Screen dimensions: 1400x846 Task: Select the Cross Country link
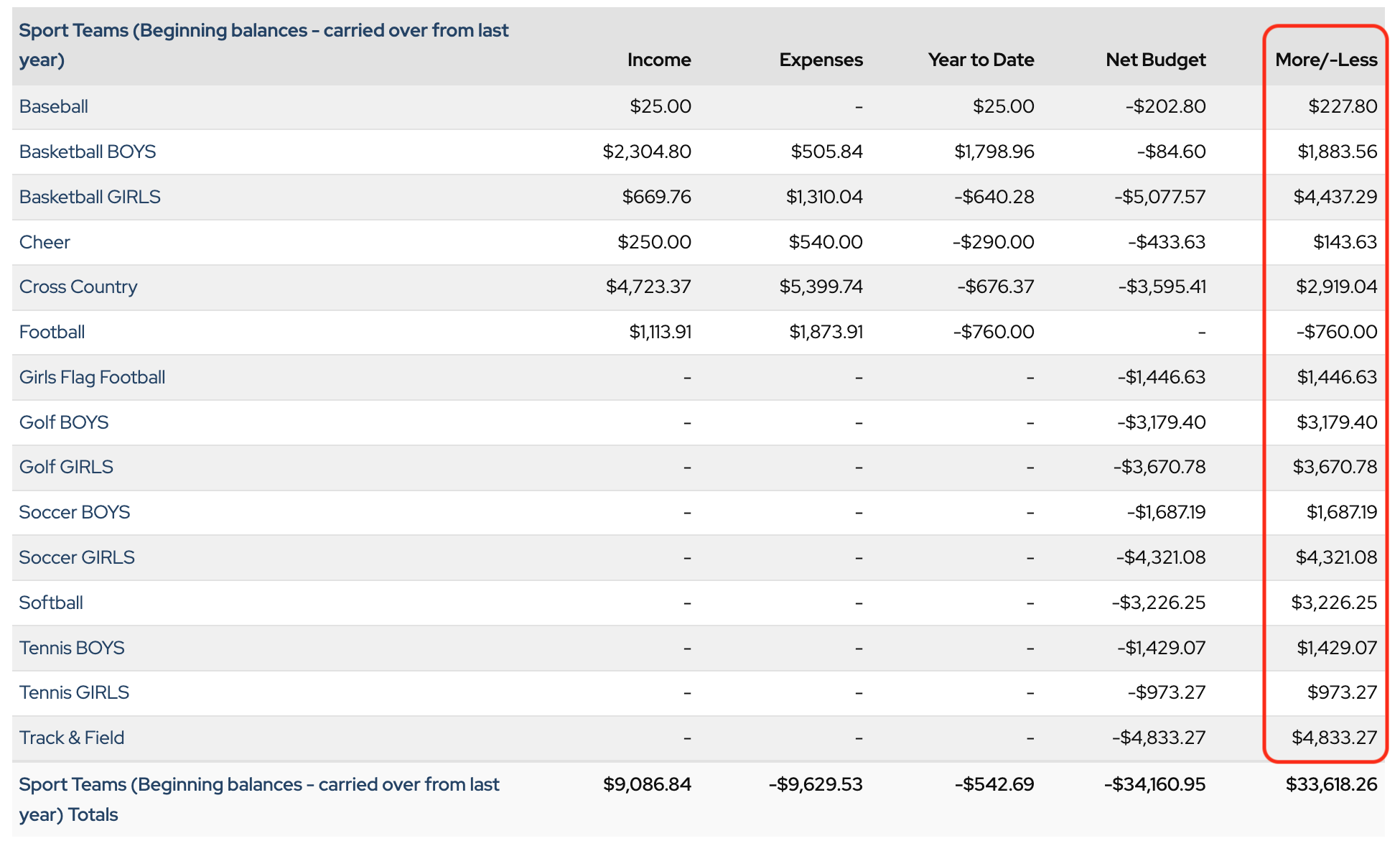point(78,287)
